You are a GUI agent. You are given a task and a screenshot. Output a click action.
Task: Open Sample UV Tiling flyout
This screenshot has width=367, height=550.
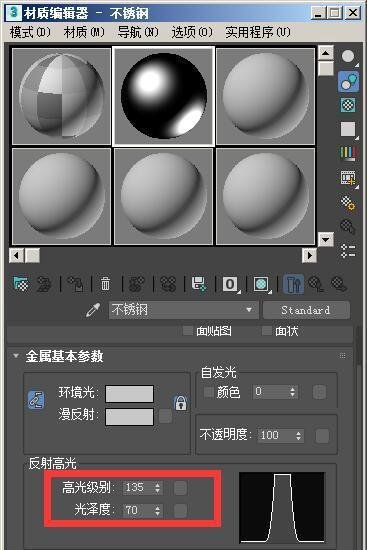[348, 129]
